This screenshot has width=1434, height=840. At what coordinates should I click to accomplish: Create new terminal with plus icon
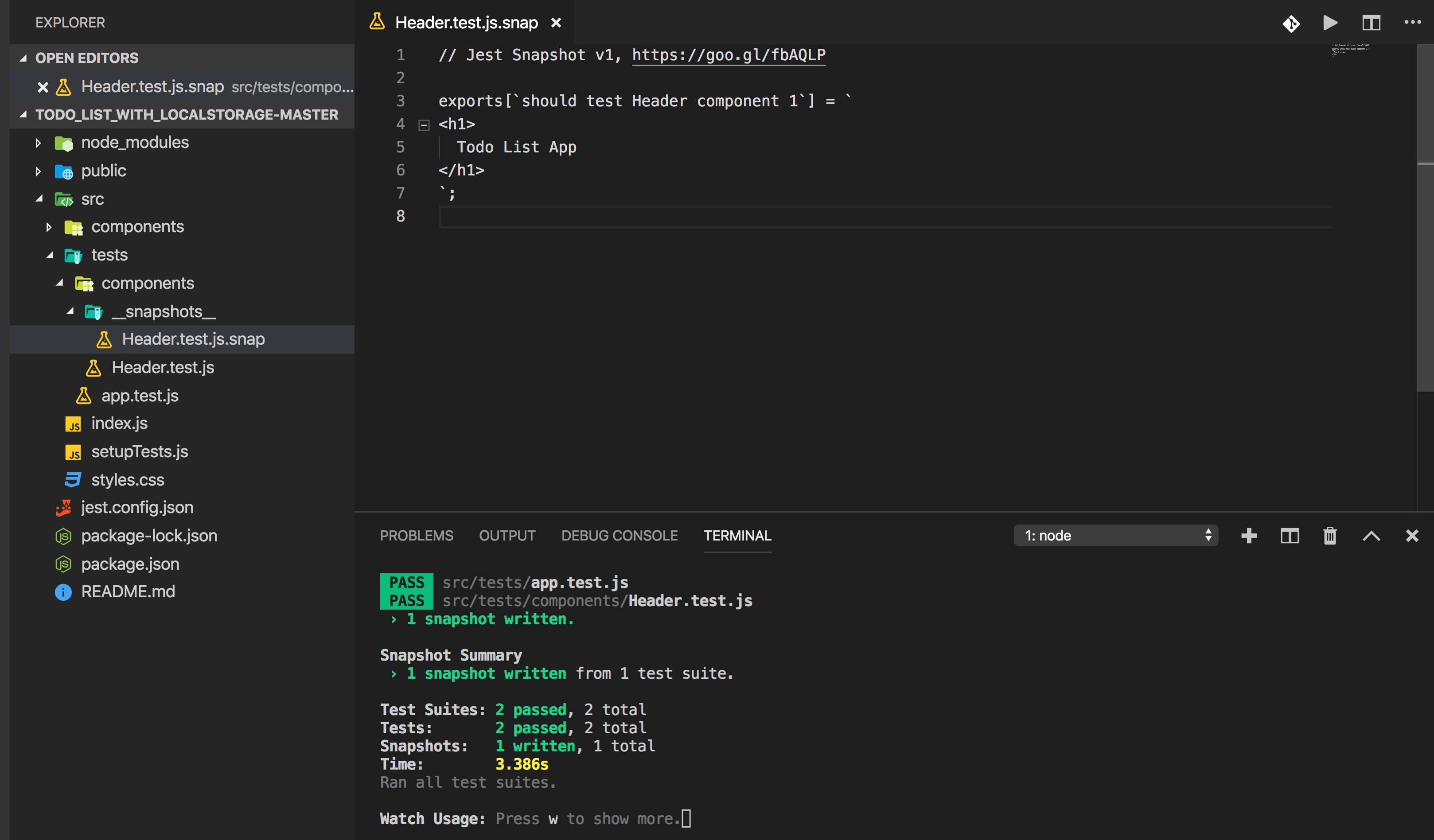(x=1249, y=536)
